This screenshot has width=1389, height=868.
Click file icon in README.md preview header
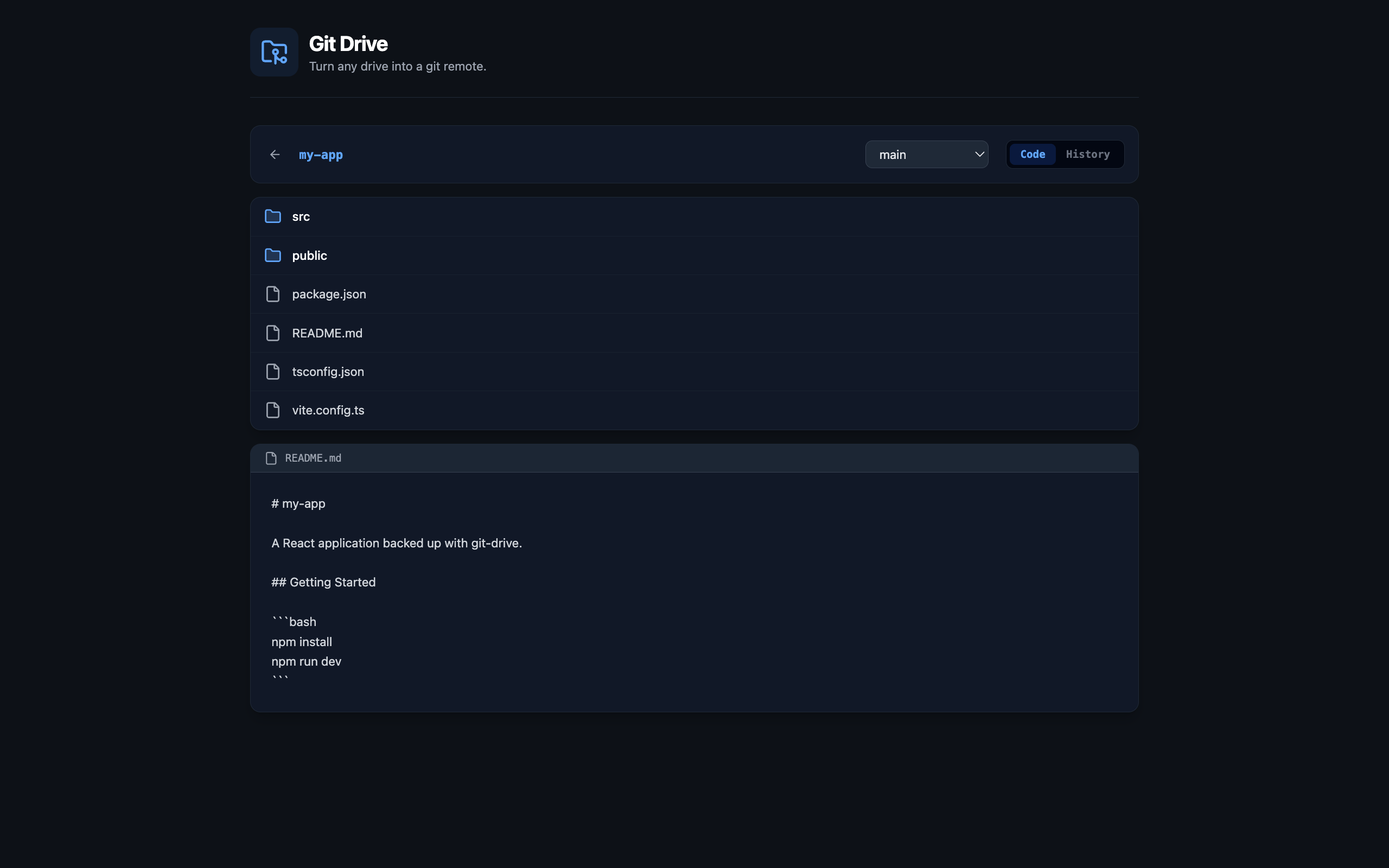pos(271,458)
